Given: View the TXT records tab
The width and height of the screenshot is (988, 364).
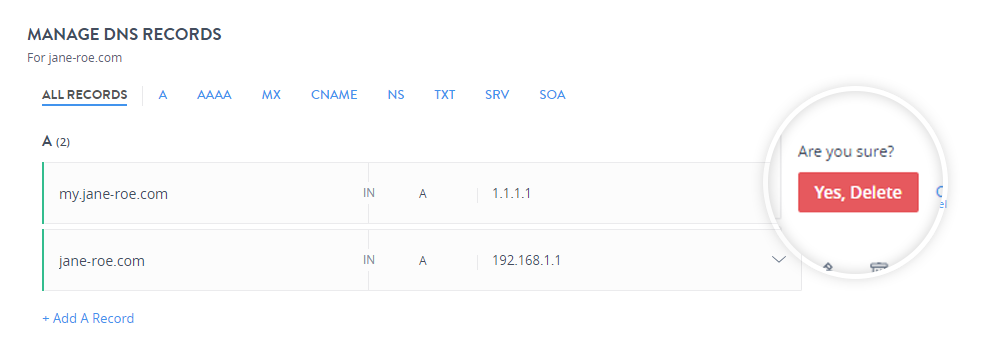Looking at the screenshot, I should click(444, 95).
